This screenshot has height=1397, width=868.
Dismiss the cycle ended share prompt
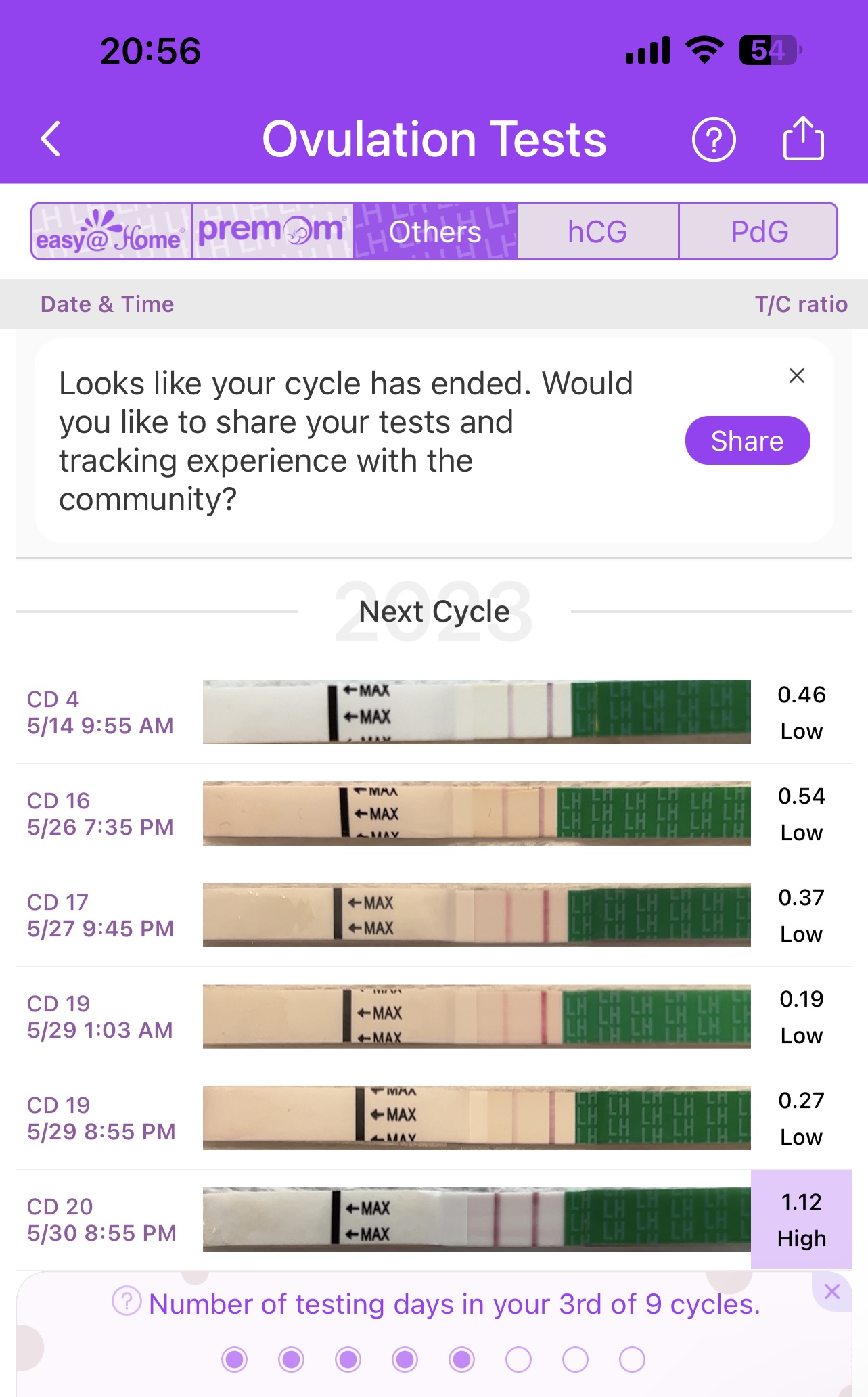click(797, 375)
